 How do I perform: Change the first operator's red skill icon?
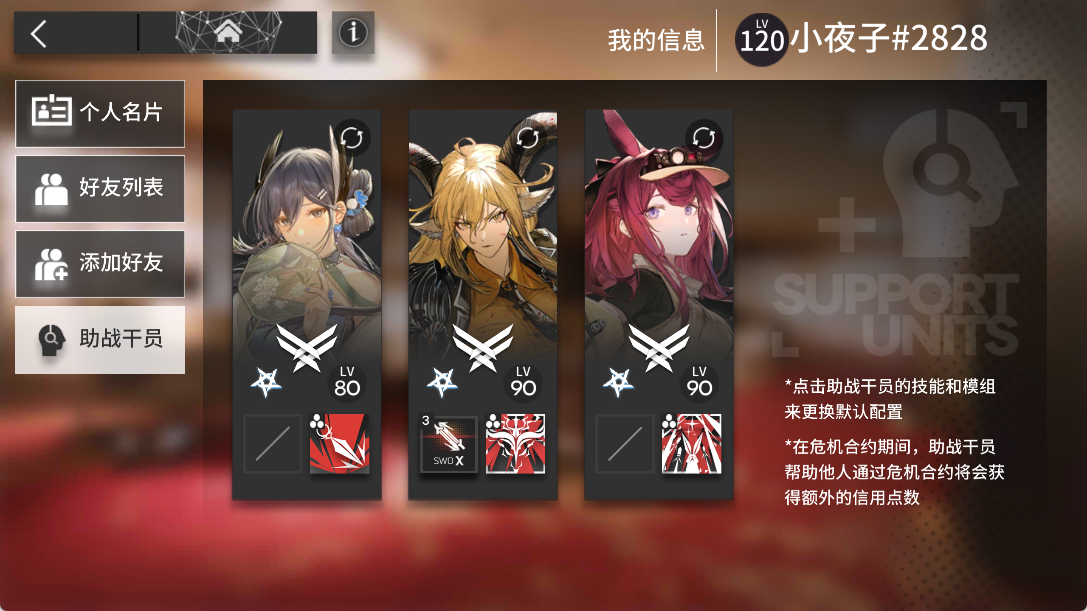tap(339, 444)
